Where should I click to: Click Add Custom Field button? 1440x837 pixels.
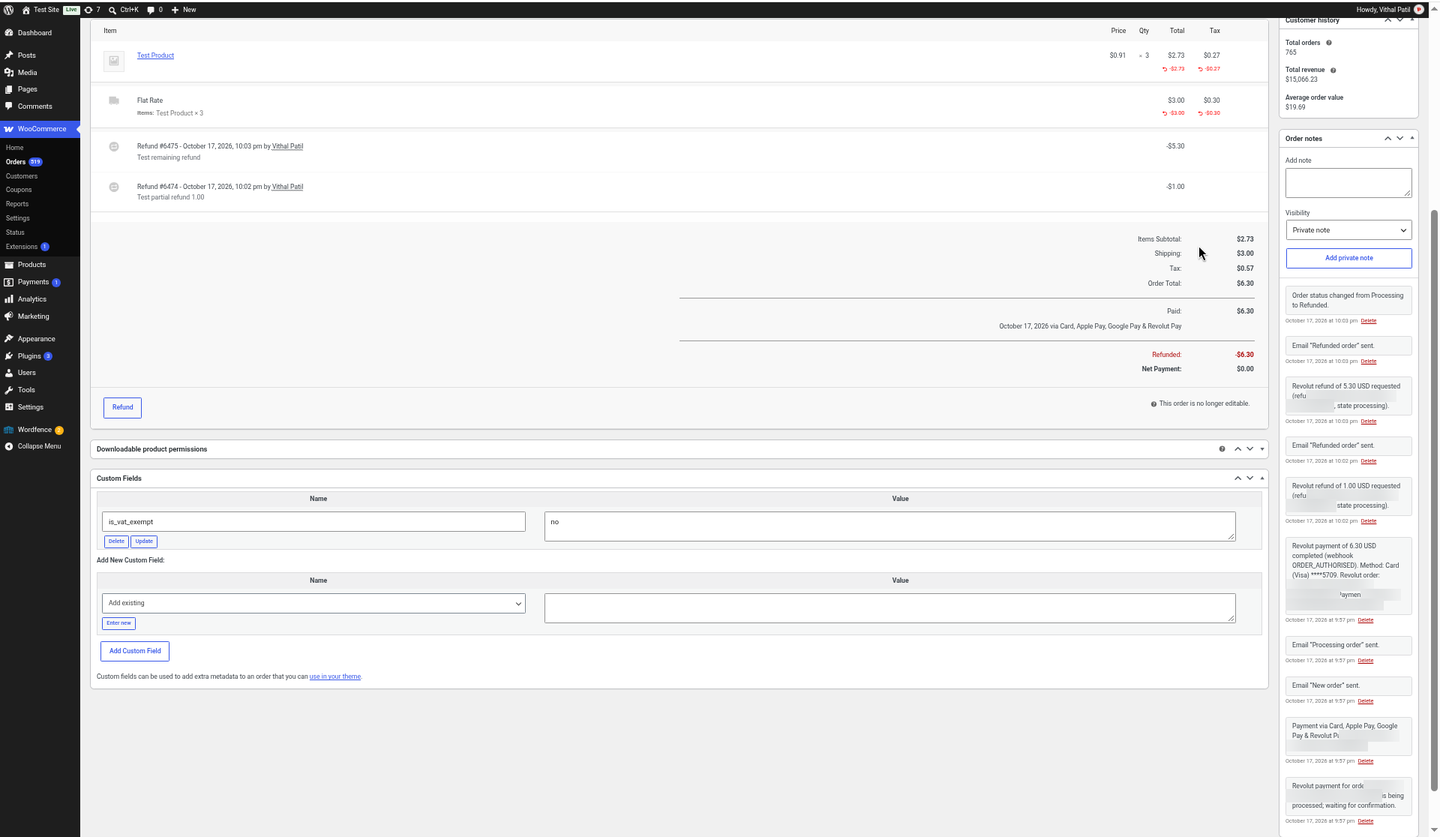(x=135, y=651)
